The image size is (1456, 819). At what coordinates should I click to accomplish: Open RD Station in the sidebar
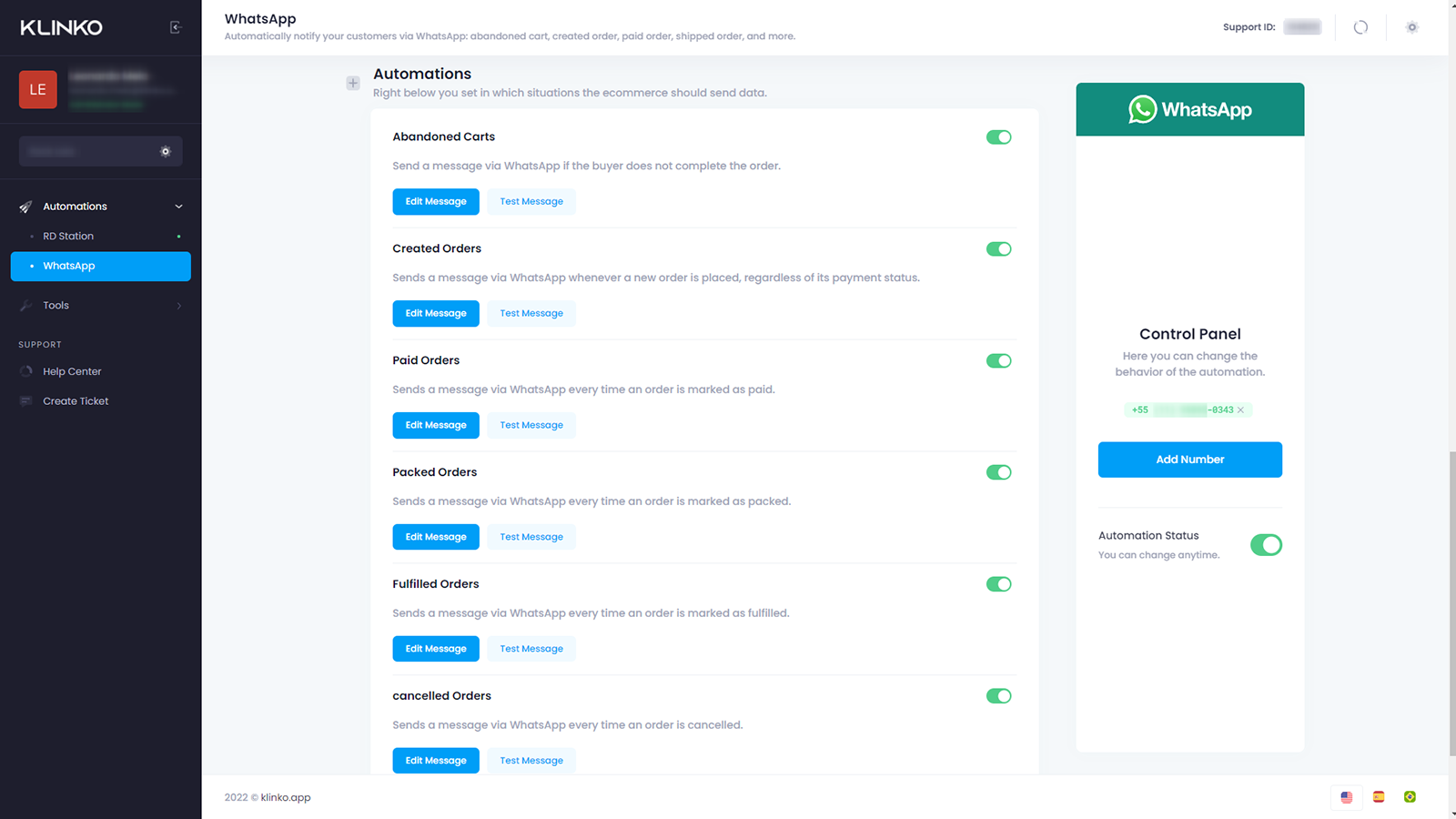click(68, 237)
